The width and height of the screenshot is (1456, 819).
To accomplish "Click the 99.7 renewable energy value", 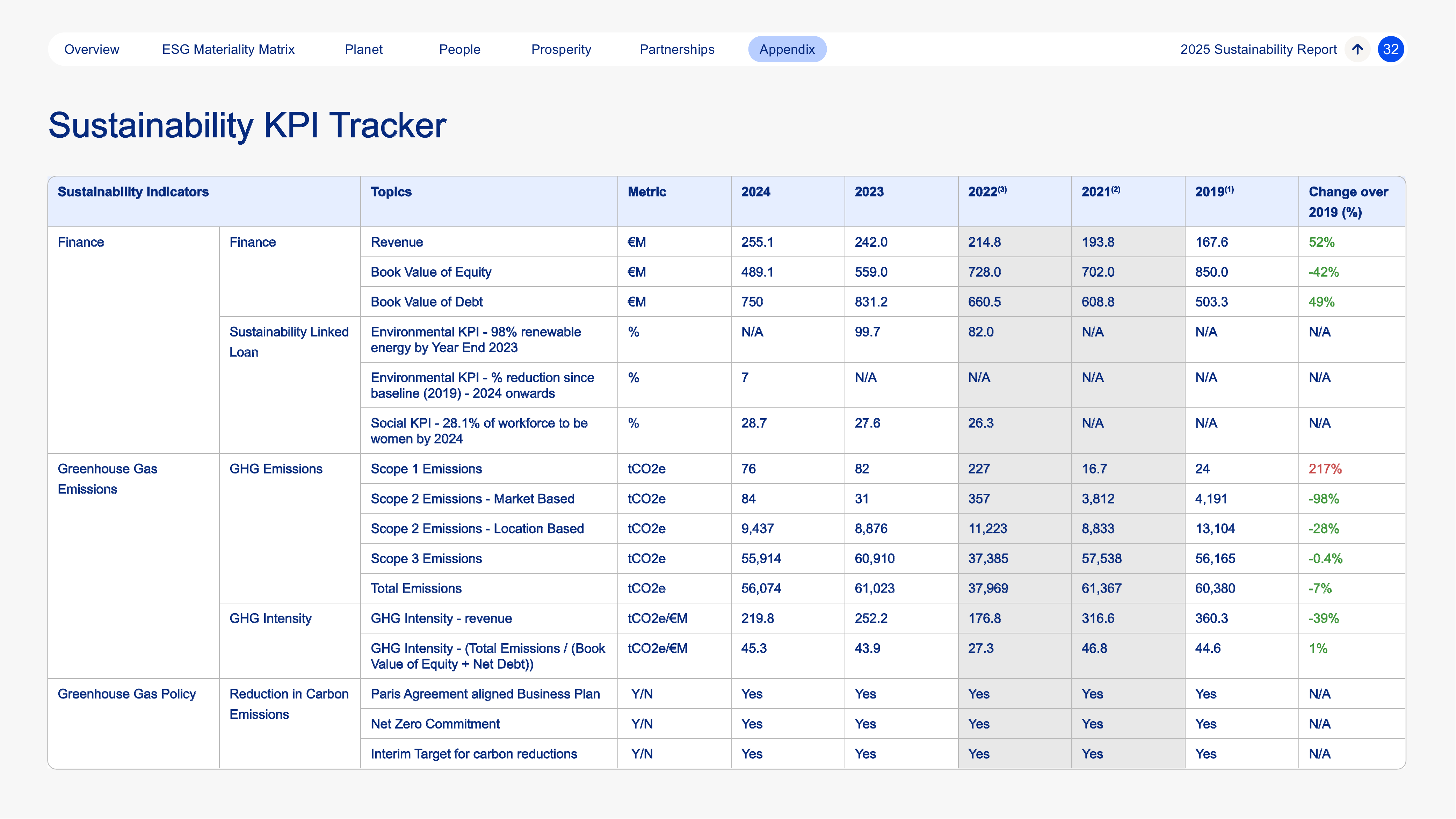I will click(x=867, y=332).
